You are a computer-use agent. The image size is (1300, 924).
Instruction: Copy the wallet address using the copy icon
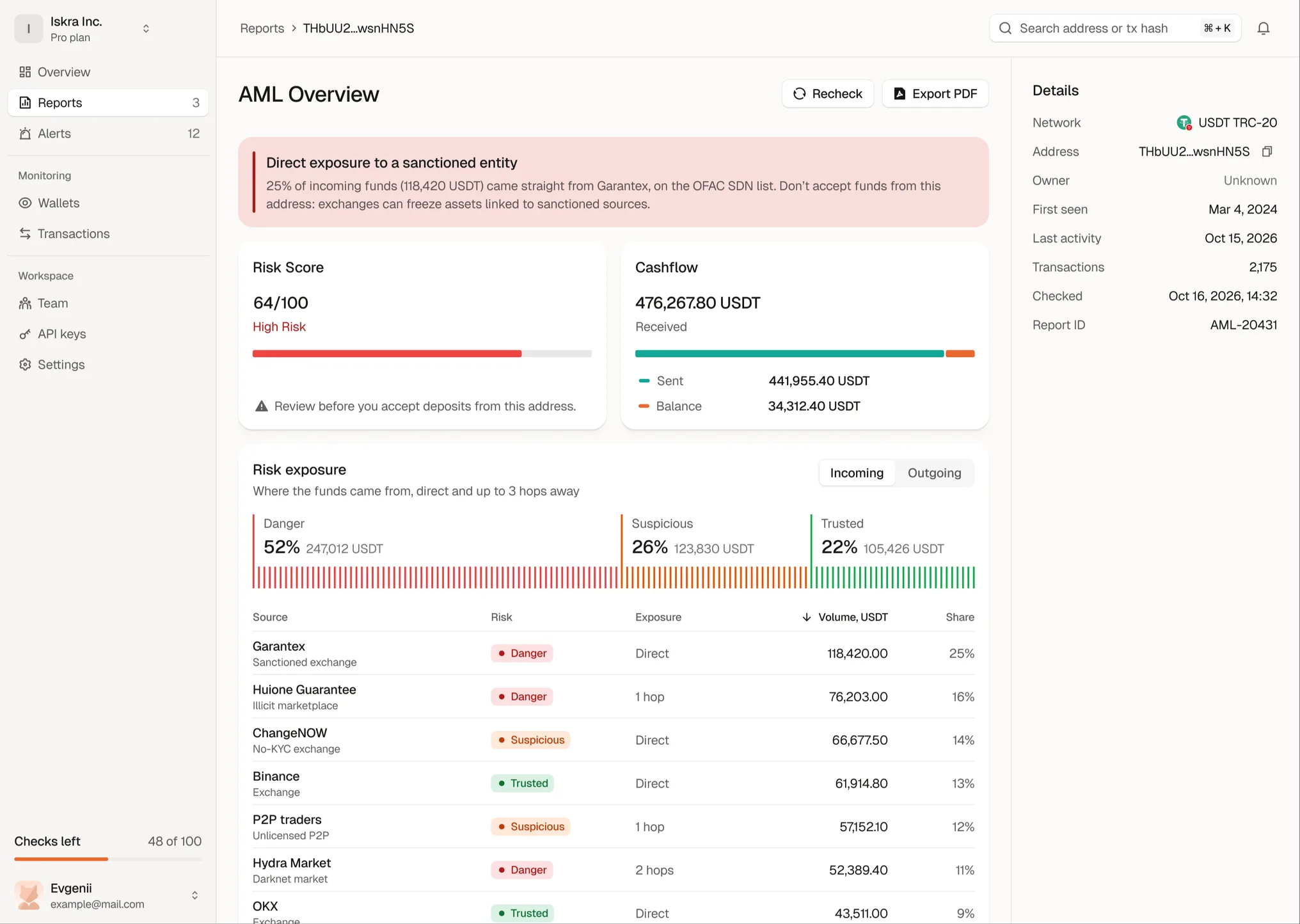(x=1267, y=152)
